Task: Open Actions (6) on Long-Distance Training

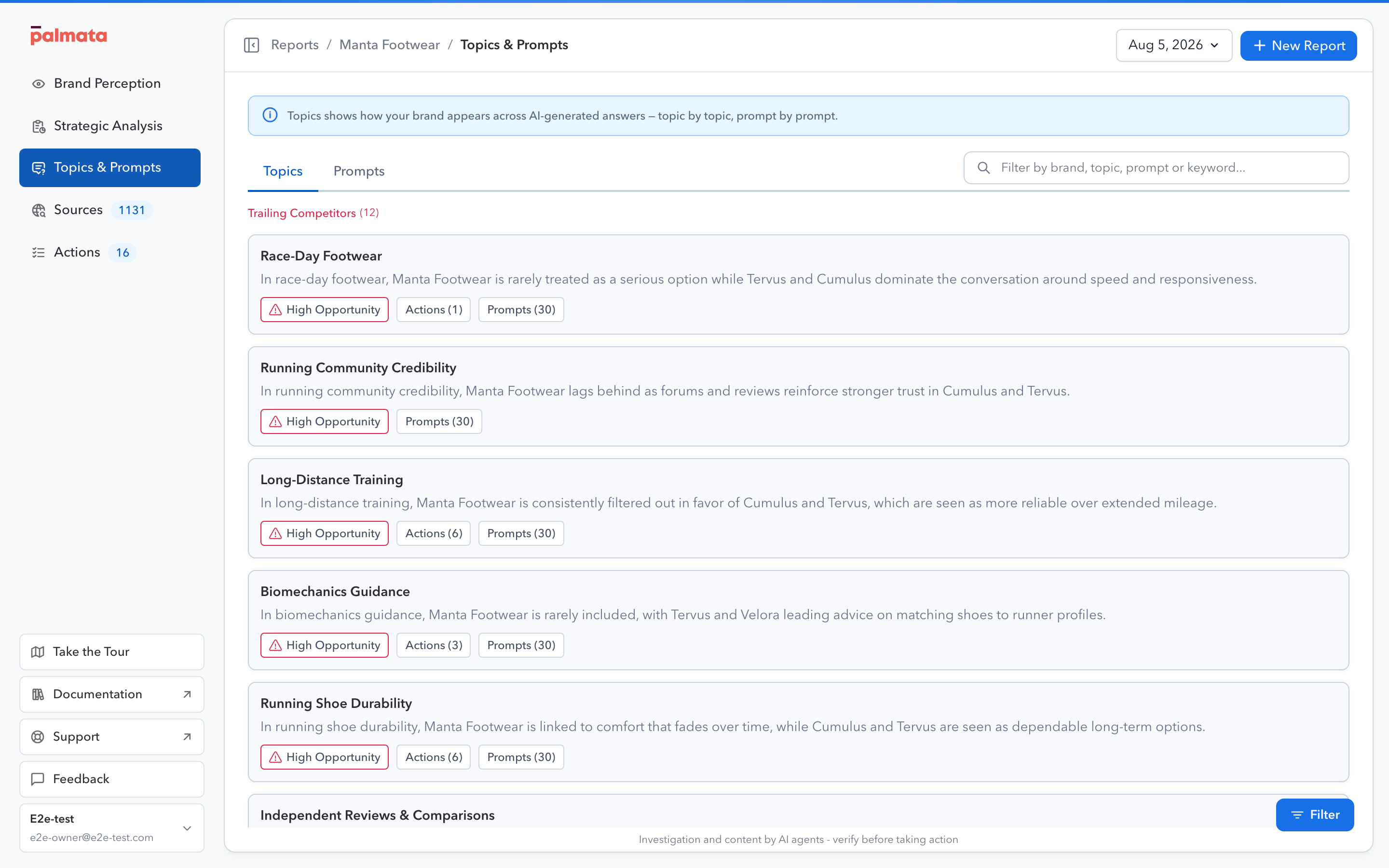Action: [434, 533]
